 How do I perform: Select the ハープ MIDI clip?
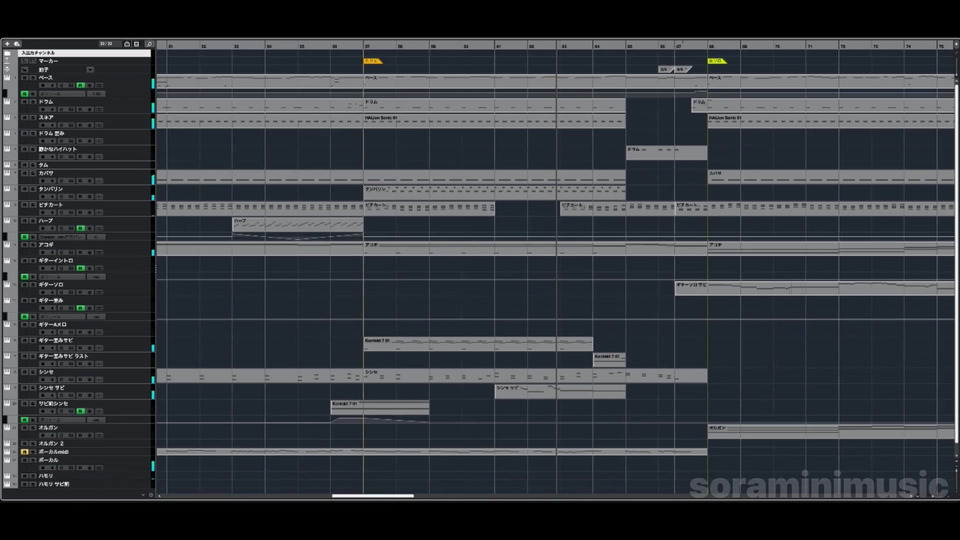tap(298, 225)
